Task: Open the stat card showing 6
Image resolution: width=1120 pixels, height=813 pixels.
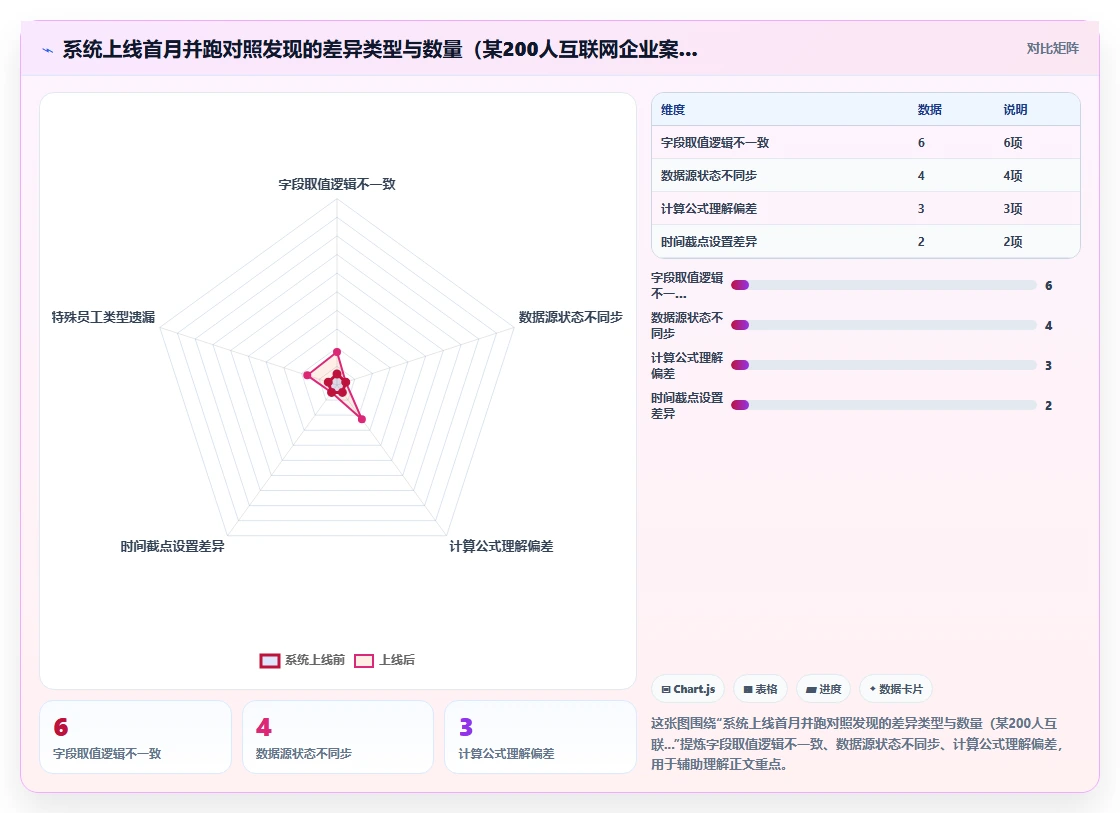Action: coord(136,737)
